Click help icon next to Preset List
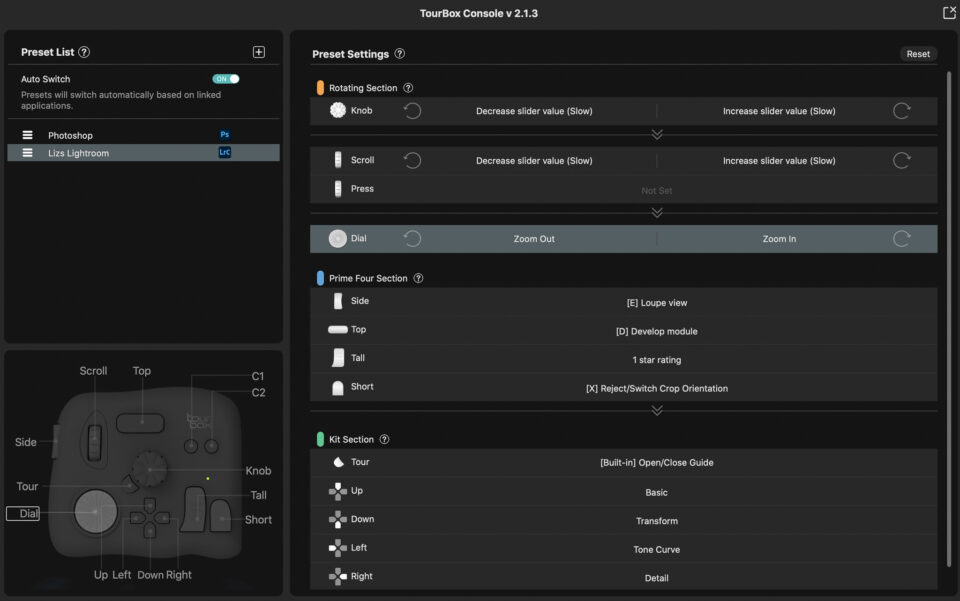Viewport: 960px width, 601px height. 84,52
